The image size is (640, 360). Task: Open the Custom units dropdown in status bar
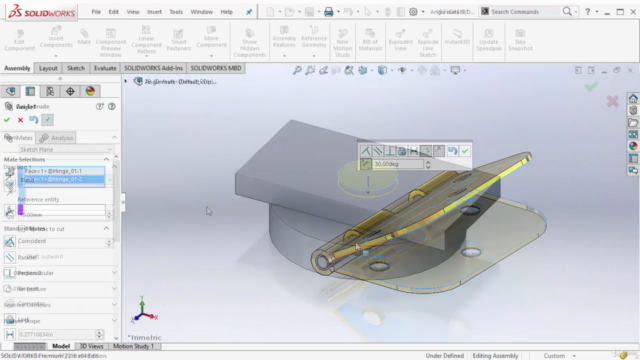[574, 356]
